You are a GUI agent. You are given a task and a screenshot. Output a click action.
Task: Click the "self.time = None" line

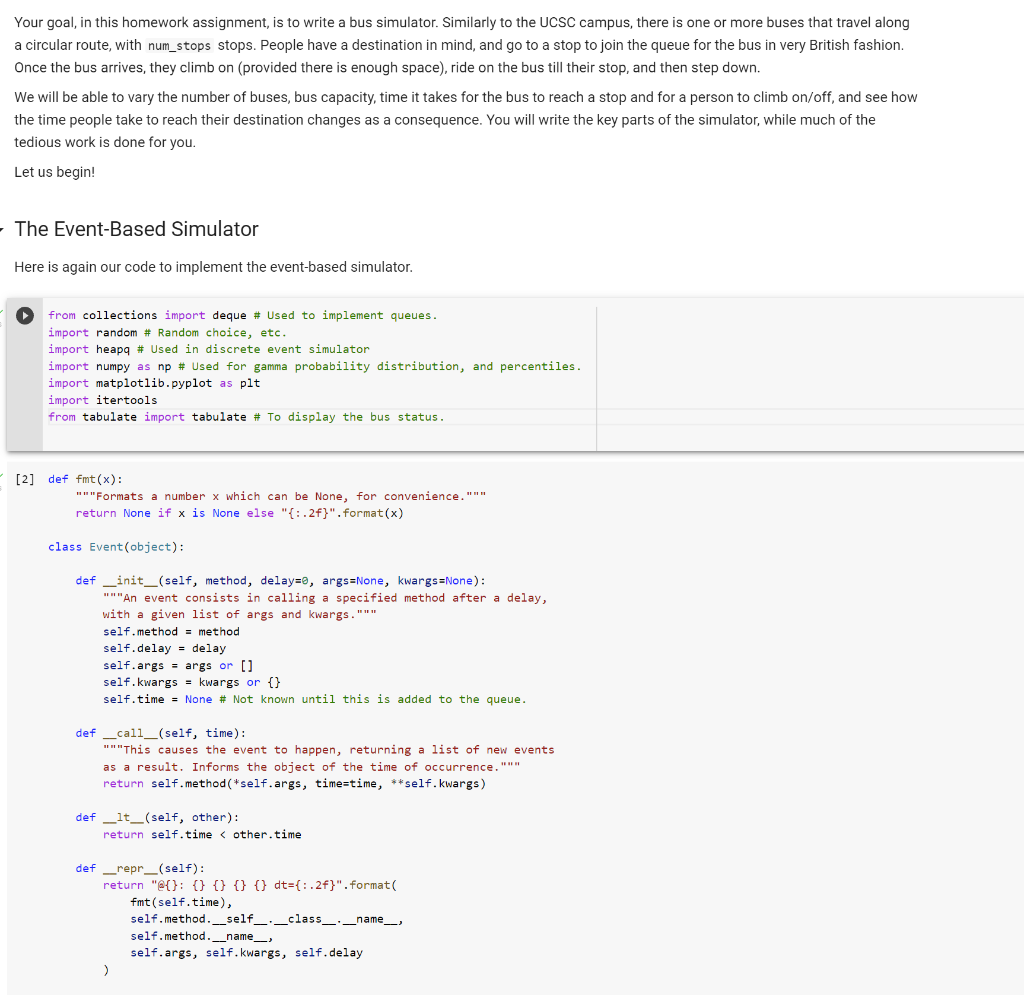coord(315,699)
